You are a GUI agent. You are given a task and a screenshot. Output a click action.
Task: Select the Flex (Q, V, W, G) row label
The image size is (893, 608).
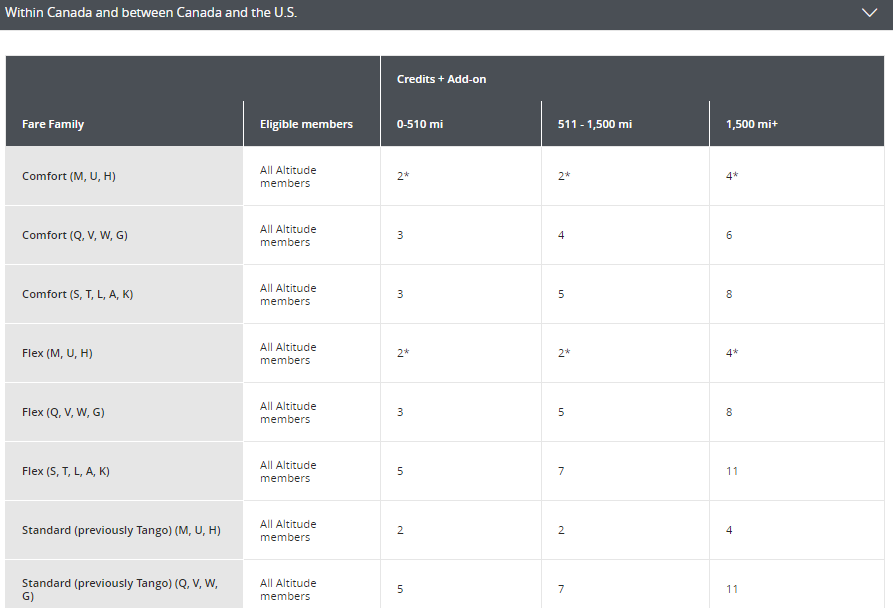pos(63,412)
